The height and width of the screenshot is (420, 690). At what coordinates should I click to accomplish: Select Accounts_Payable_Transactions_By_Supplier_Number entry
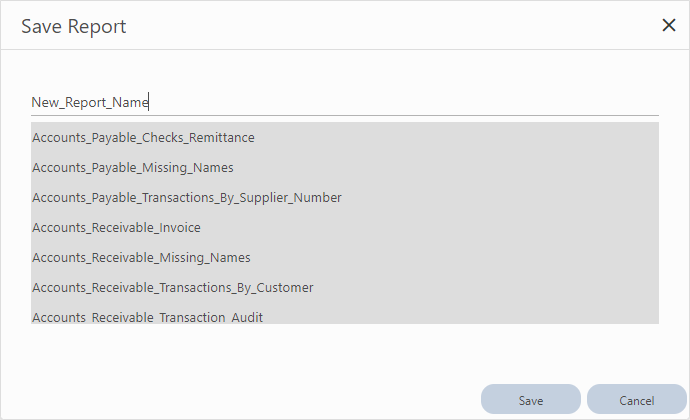pos(187,197)
